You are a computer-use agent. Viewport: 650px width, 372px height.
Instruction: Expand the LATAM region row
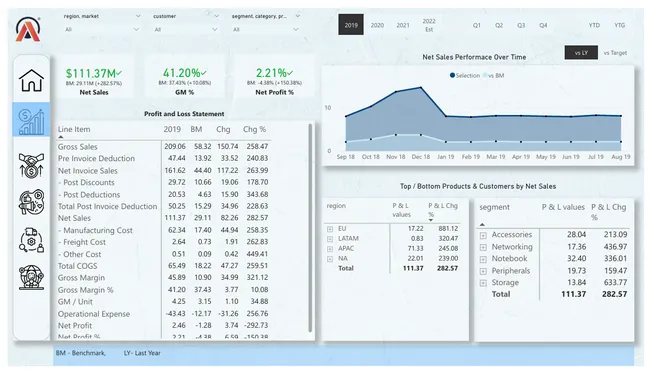(x=330, y=239)
